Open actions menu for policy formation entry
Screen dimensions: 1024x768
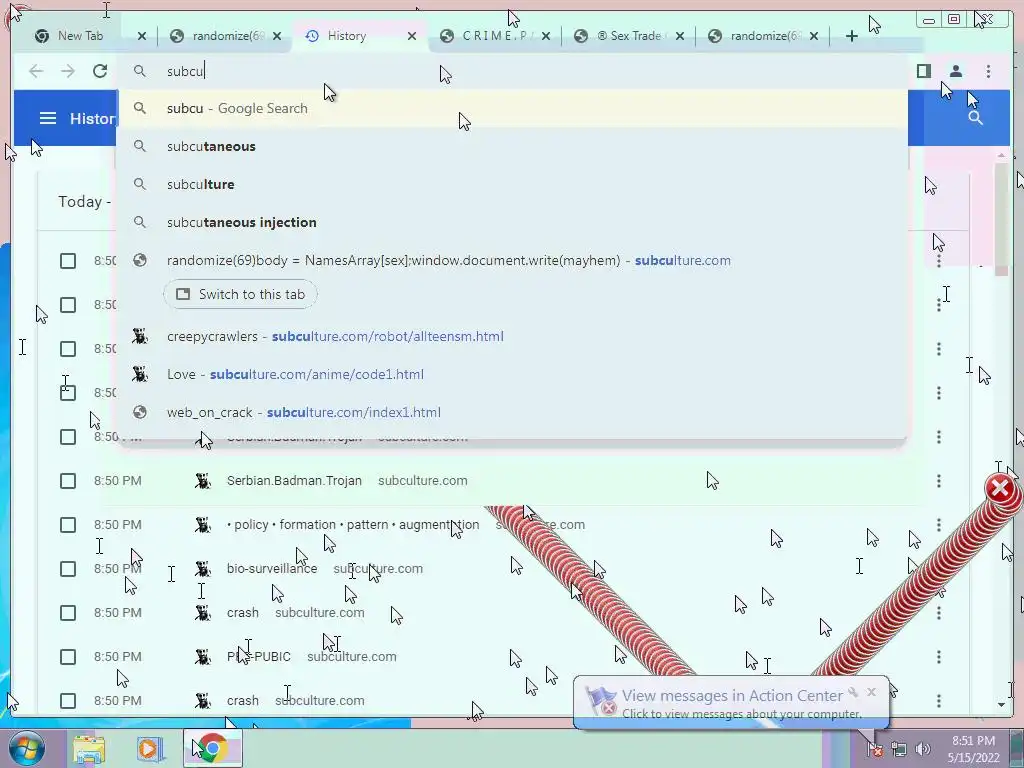(938, 525)
